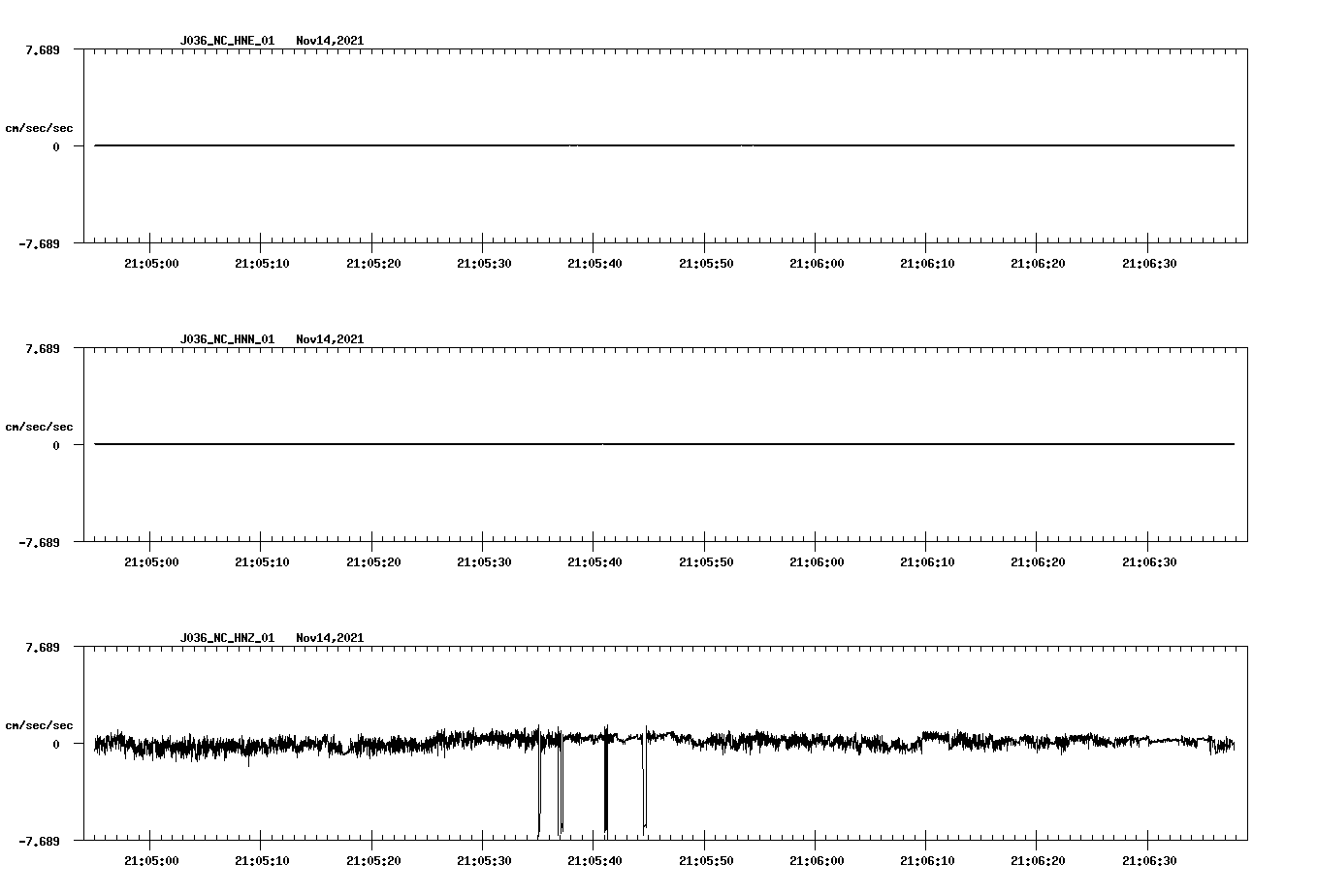Click the -7.689 lower limit of HNN plot

coord(39,542)
